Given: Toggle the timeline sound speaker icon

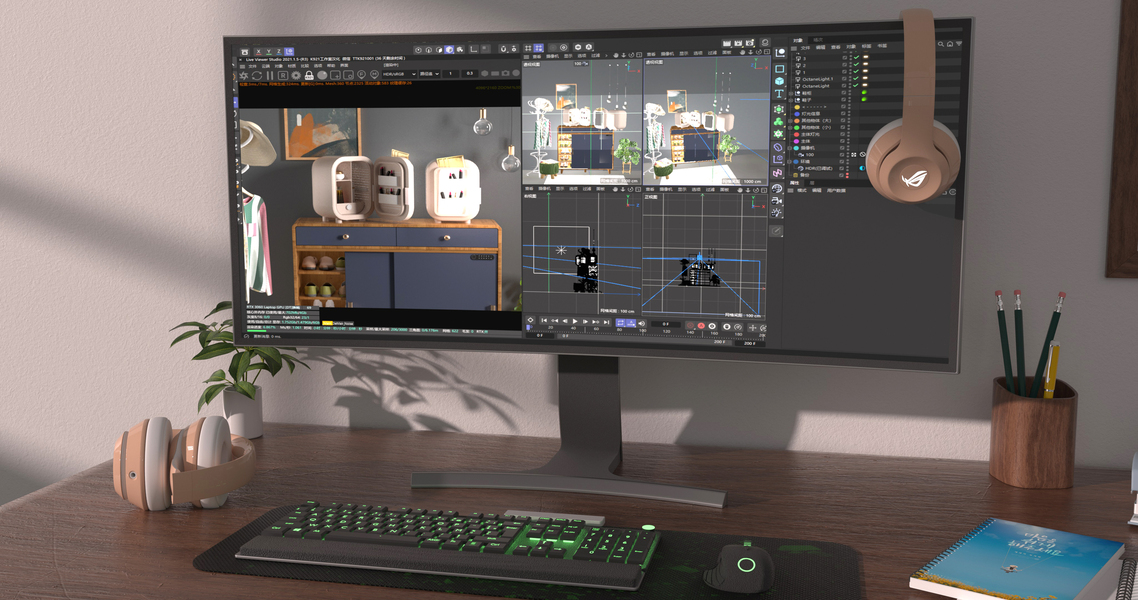Looking at the screenshot, I should (x=642, y=324).
